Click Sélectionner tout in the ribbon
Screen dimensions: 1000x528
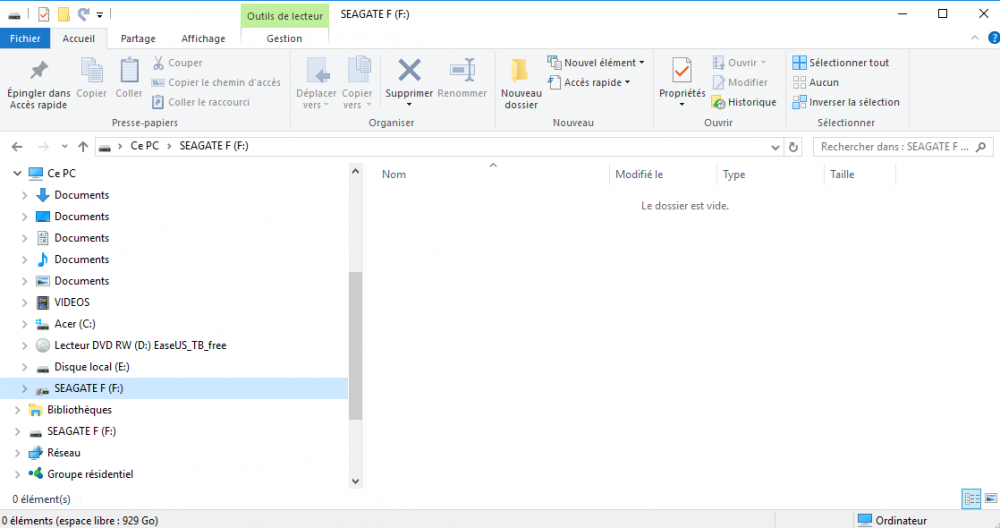click(840, 62)
